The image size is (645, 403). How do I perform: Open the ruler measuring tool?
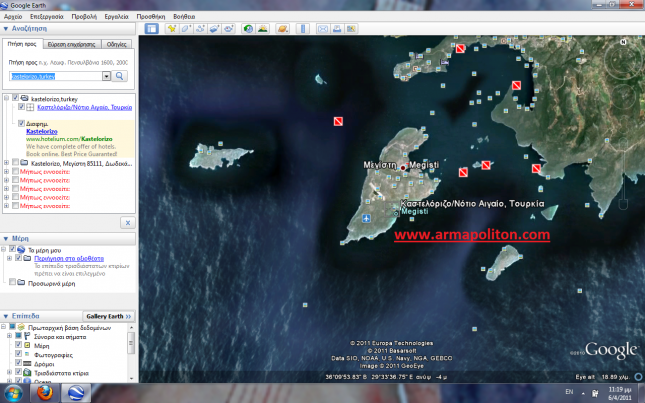tap(303, 28)
